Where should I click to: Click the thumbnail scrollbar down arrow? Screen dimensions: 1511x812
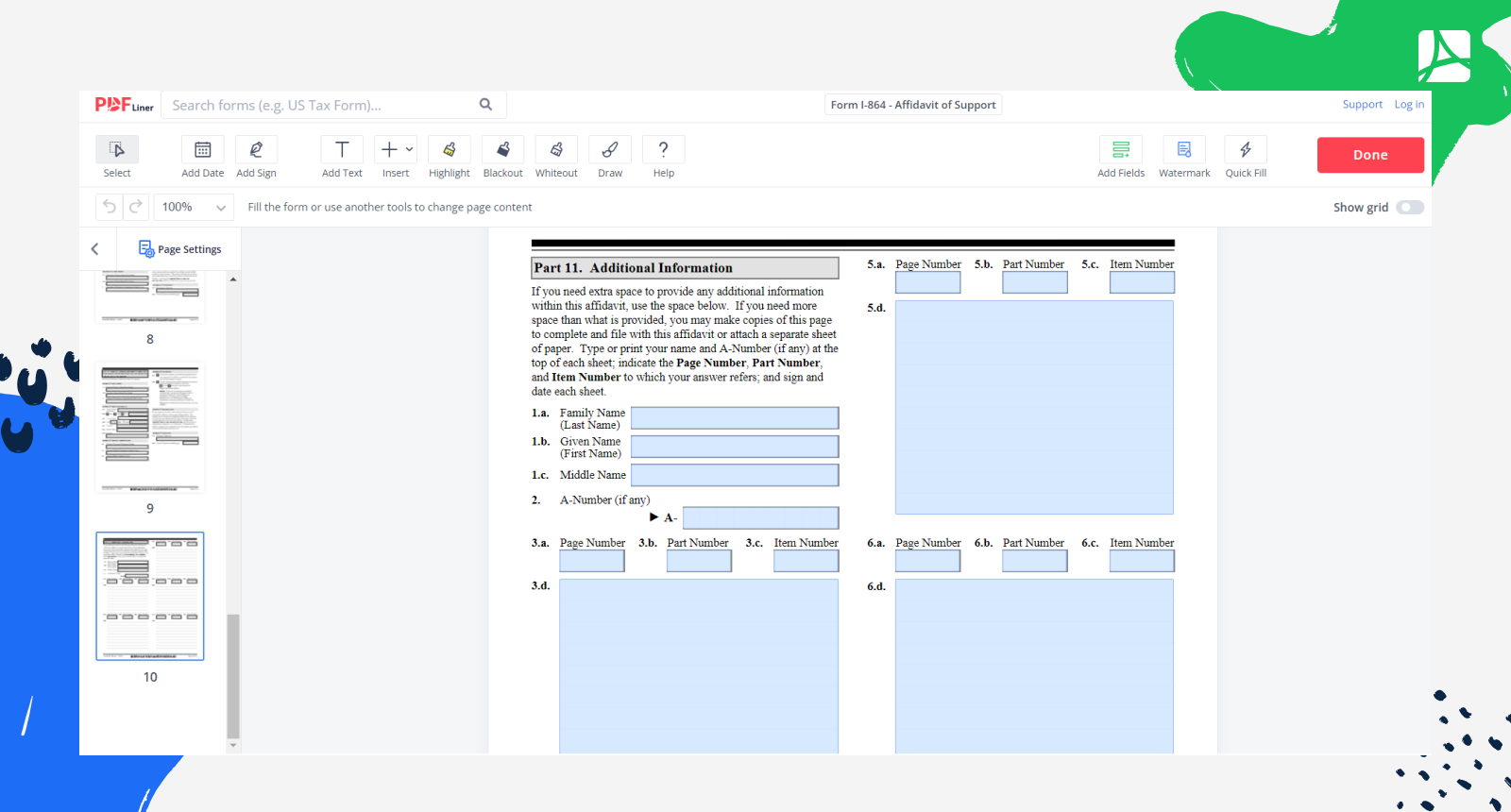[x=233, y=746]
